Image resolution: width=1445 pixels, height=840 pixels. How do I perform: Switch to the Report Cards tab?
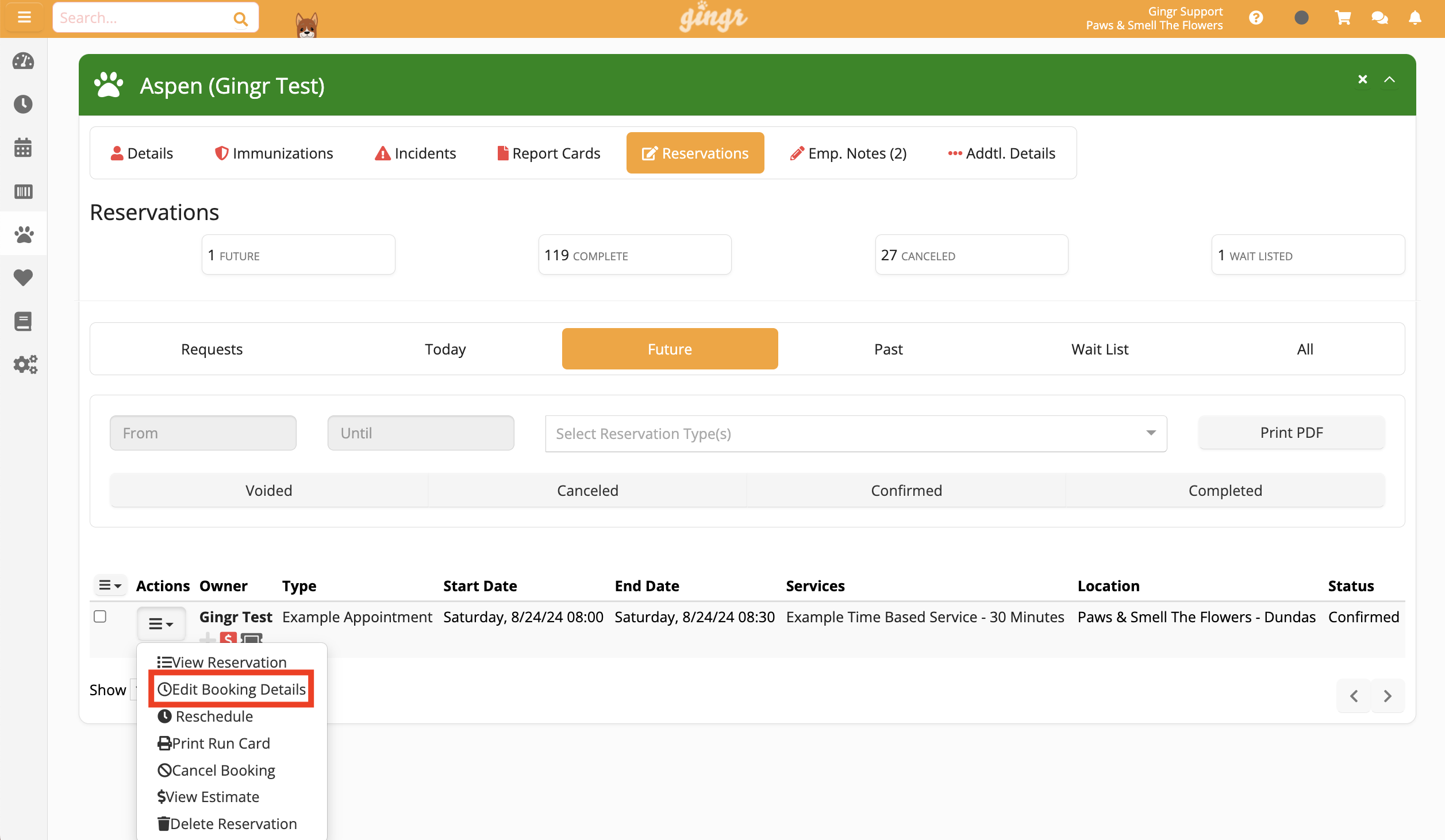[x=548, y=153]
